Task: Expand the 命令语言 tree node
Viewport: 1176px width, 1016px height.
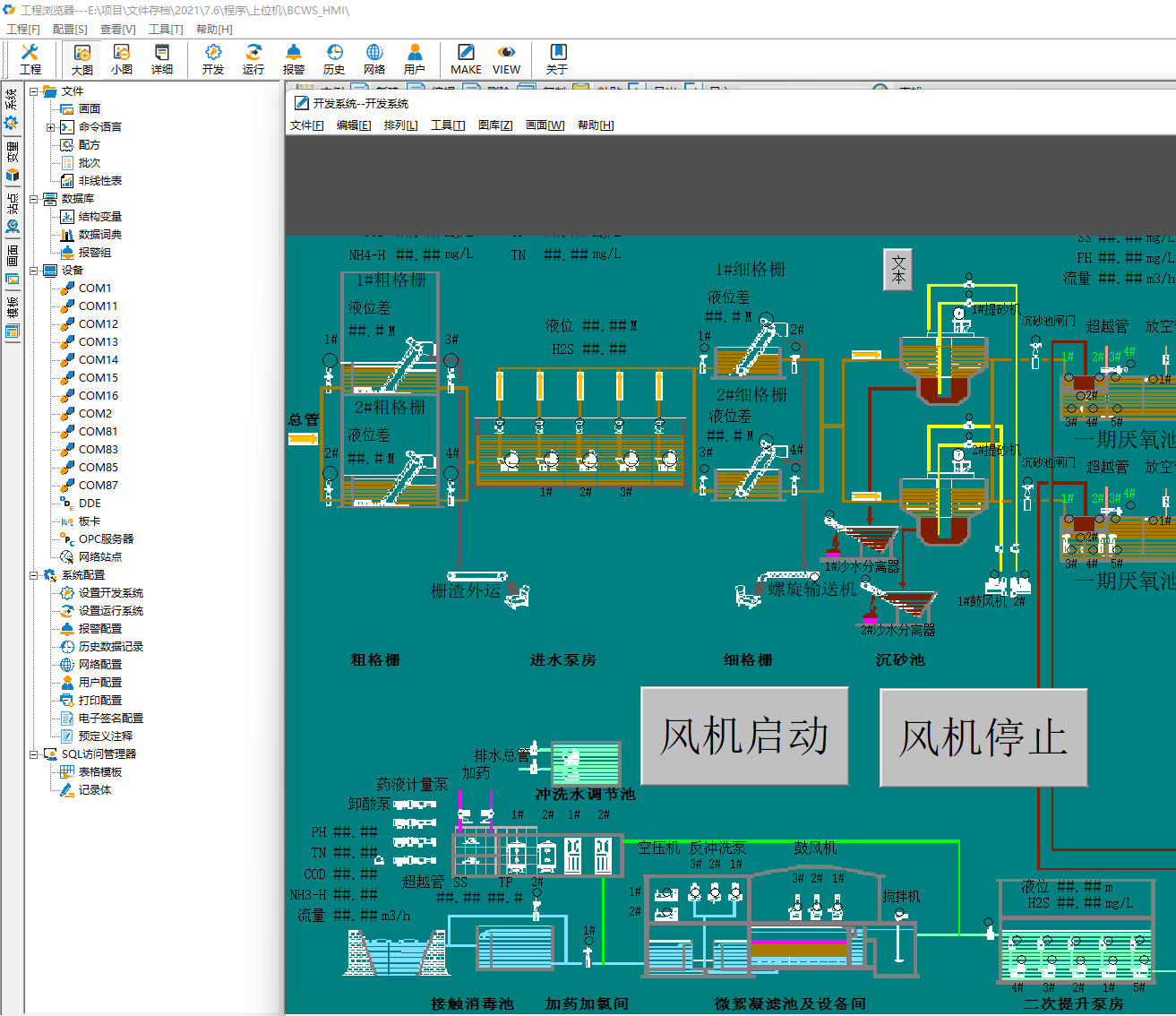Action: [x=51, y=127]
